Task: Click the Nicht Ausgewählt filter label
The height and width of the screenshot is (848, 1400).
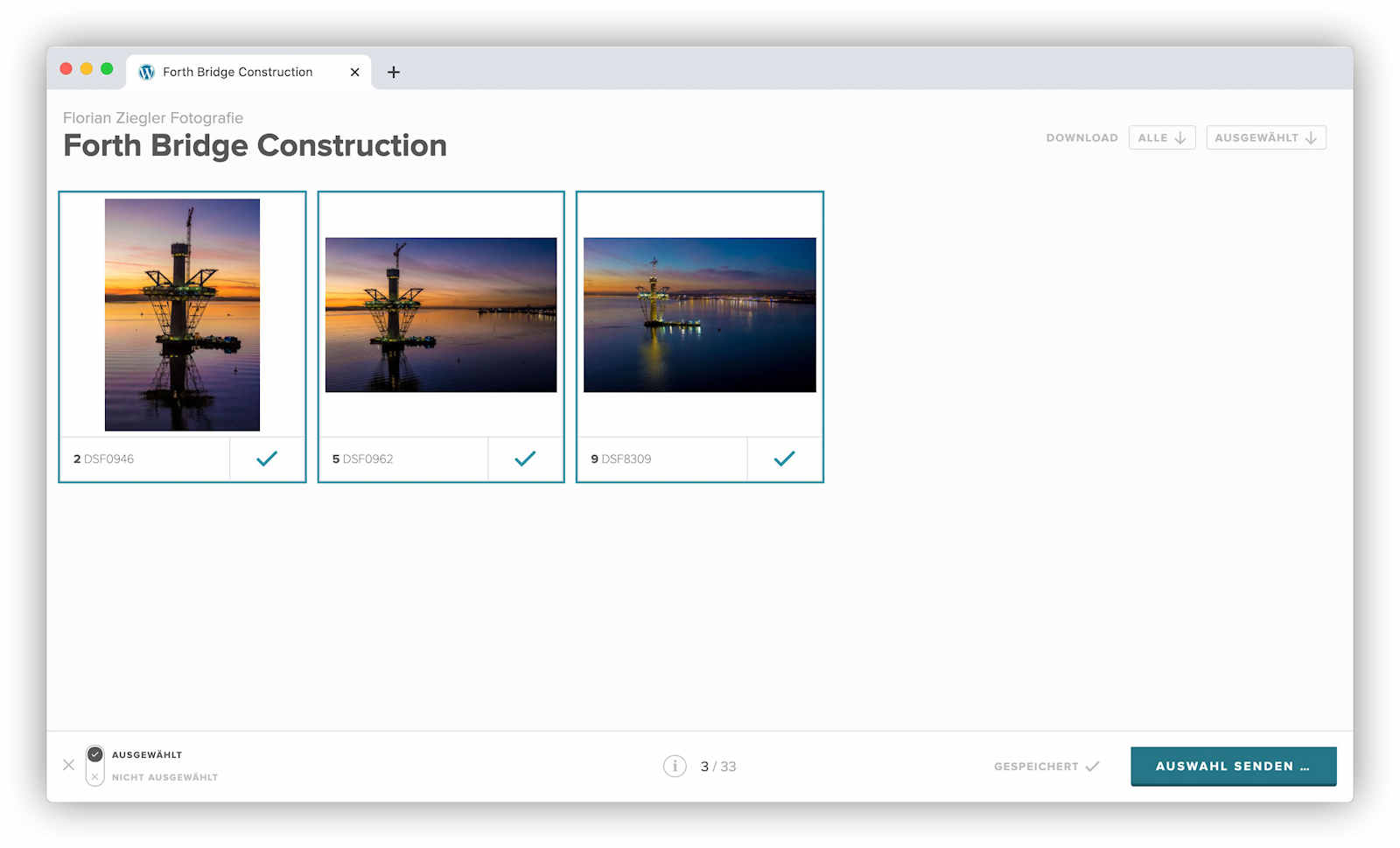Action: pos(164,777)
